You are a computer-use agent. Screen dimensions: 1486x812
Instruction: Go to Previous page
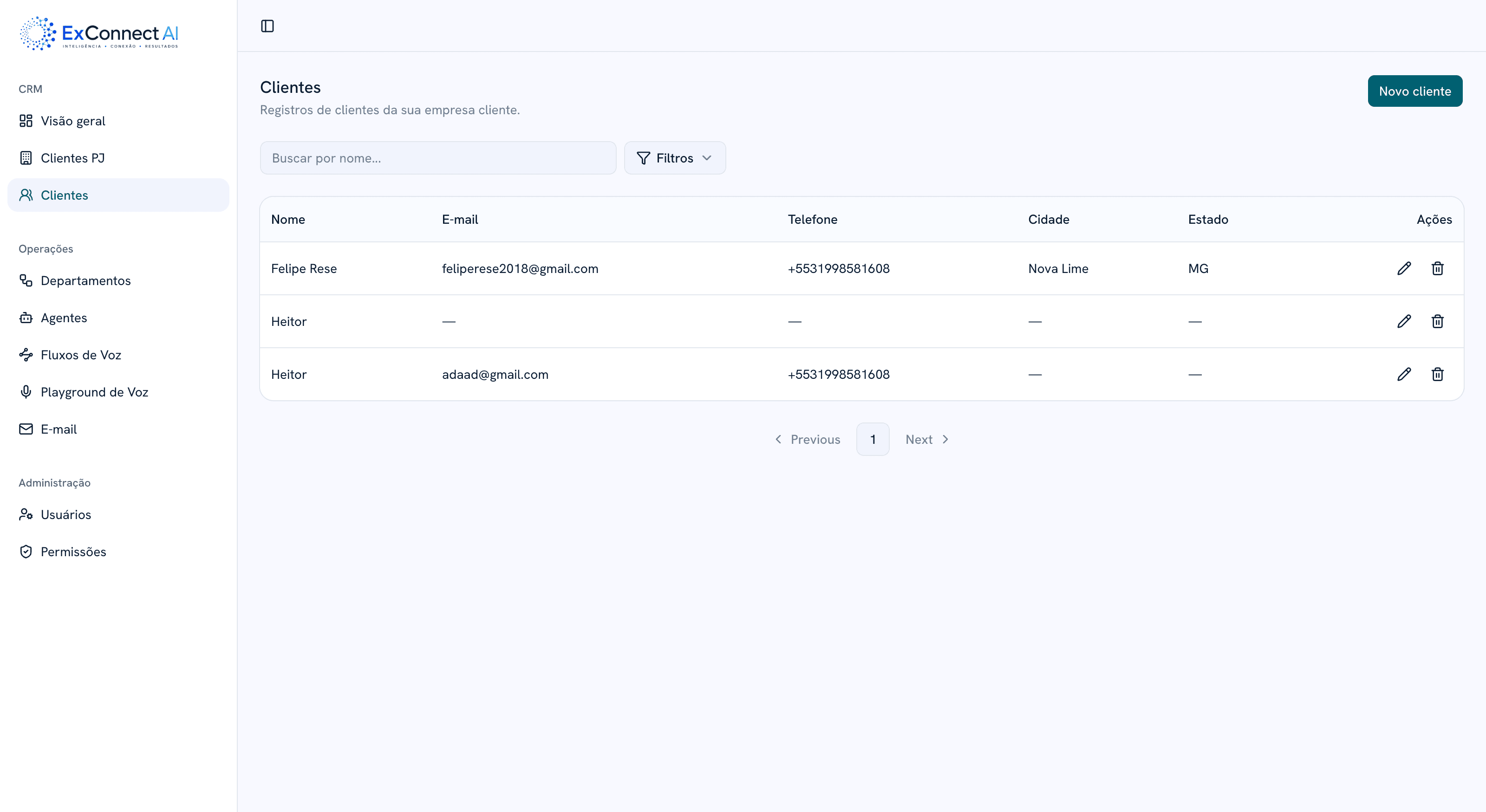coord(808,440)
